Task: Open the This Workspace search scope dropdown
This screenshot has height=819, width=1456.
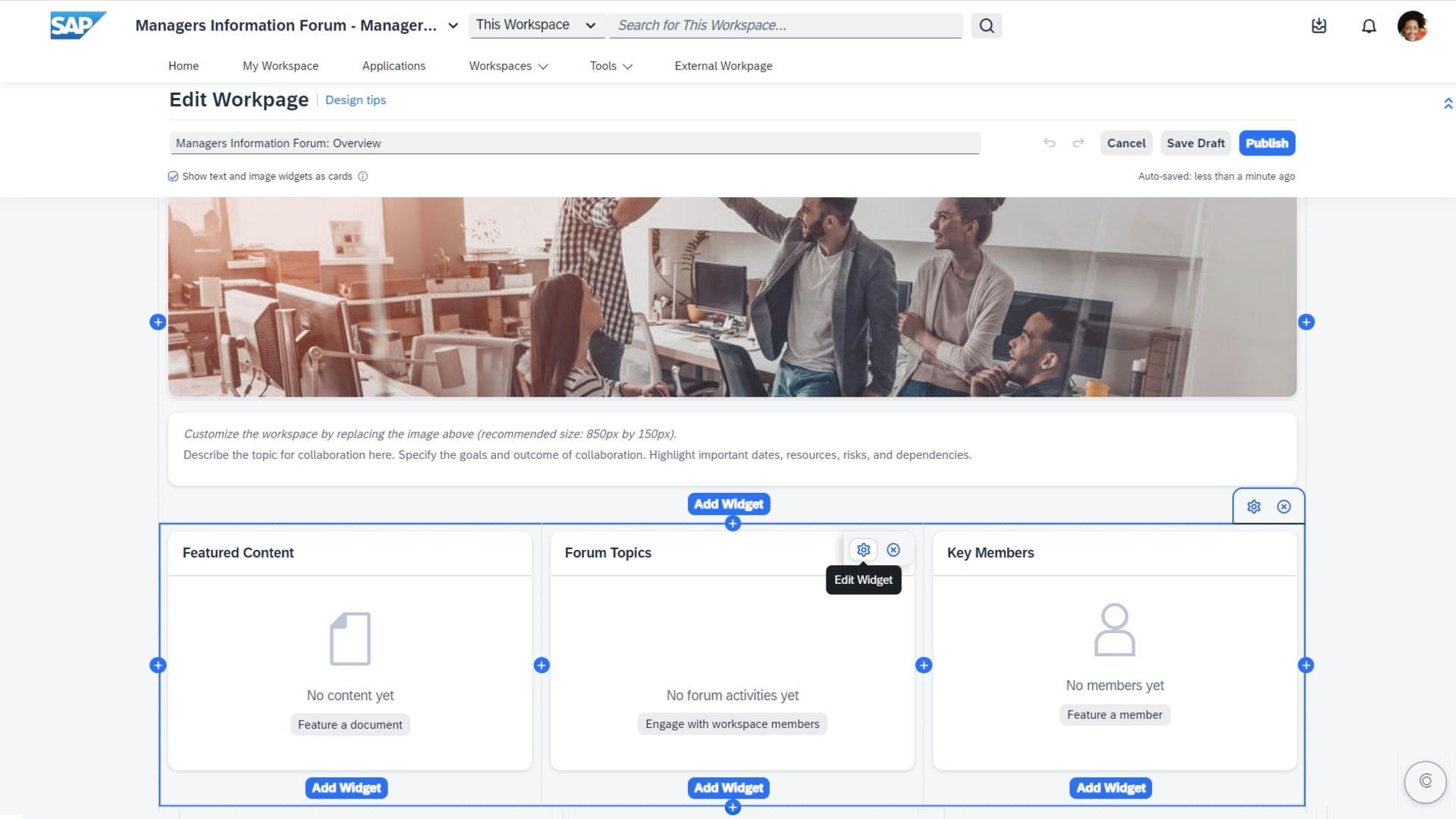Action: (535, 25)
